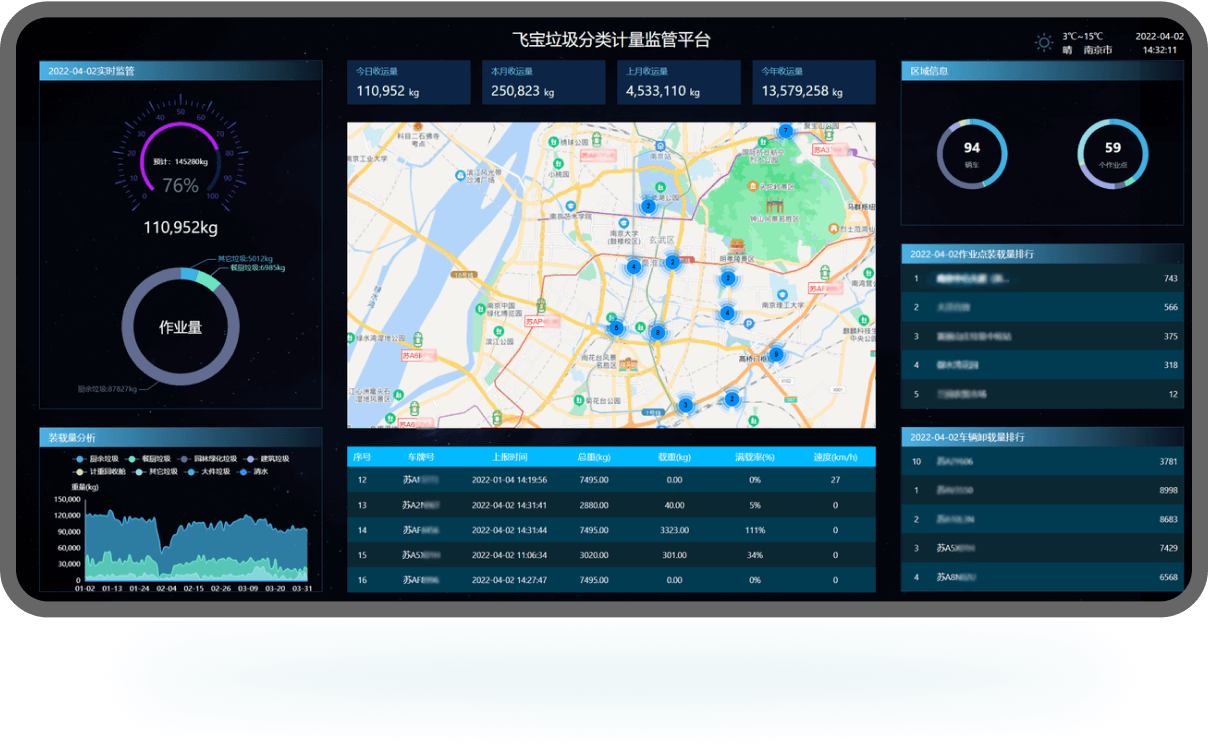Viewport: 1208px width, 753px height.
Task: Click the 76% speedometer gauge
Action: pyautogui.click(x=181, y=152)
